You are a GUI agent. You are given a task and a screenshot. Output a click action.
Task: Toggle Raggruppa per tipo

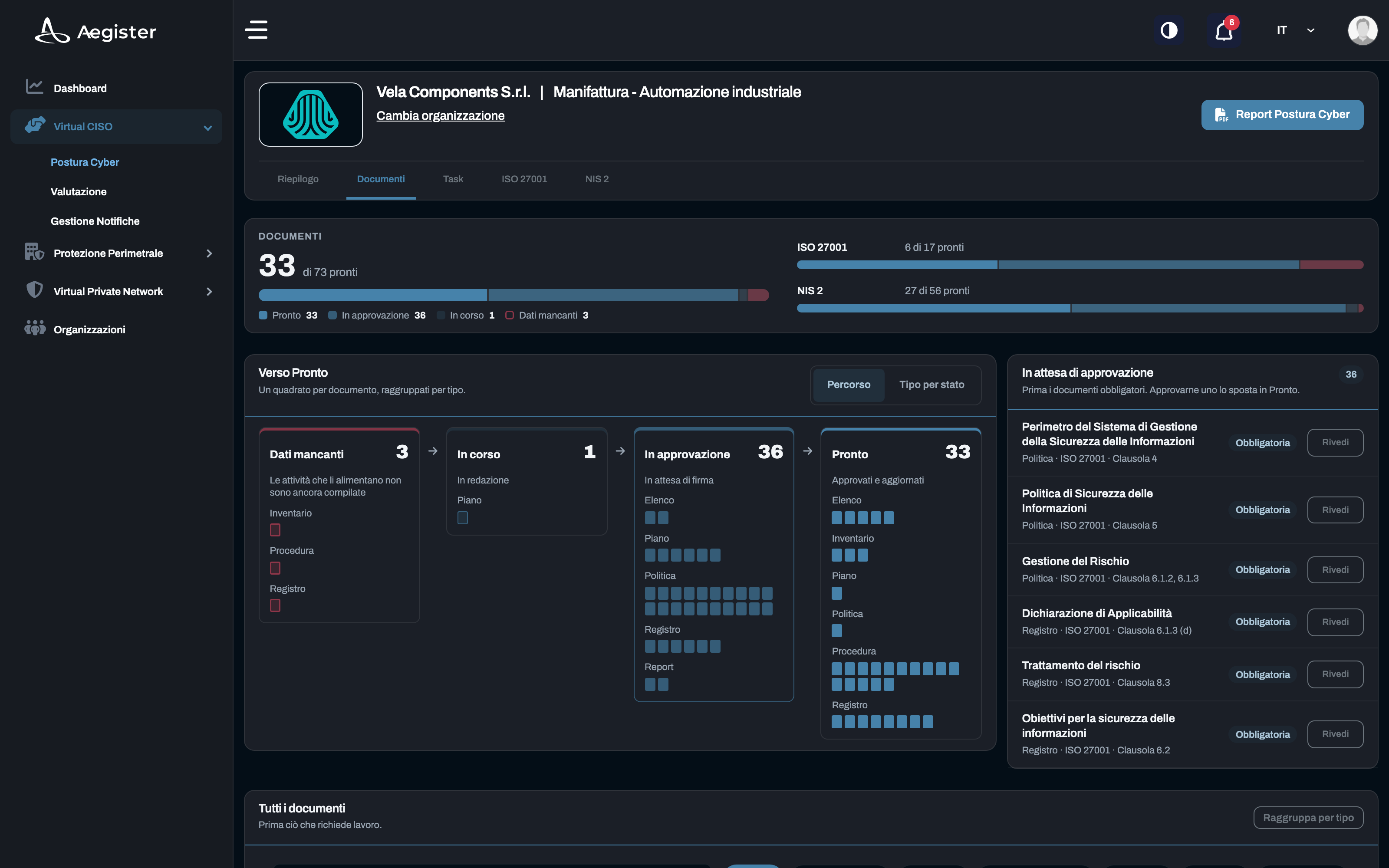1308,818
